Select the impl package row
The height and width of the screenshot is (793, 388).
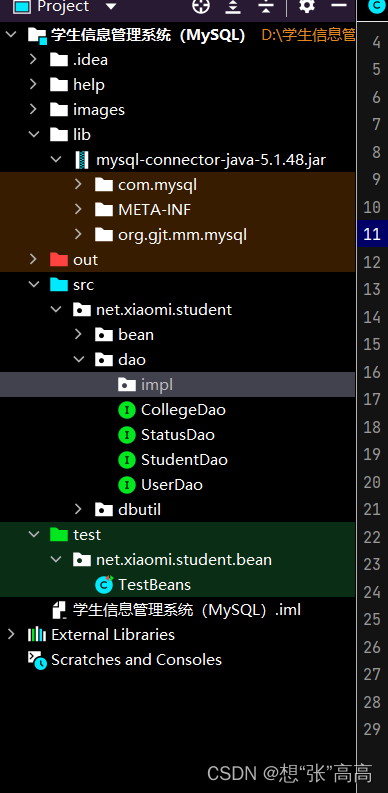pyautogui.click(x=178, y=385)
